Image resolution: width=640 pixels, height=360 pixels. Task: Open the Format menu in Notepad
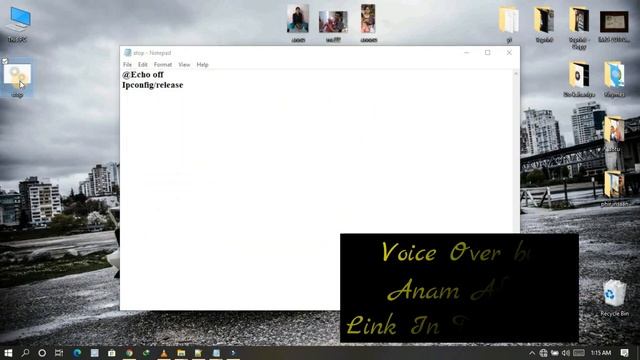(x=162, y=64)
